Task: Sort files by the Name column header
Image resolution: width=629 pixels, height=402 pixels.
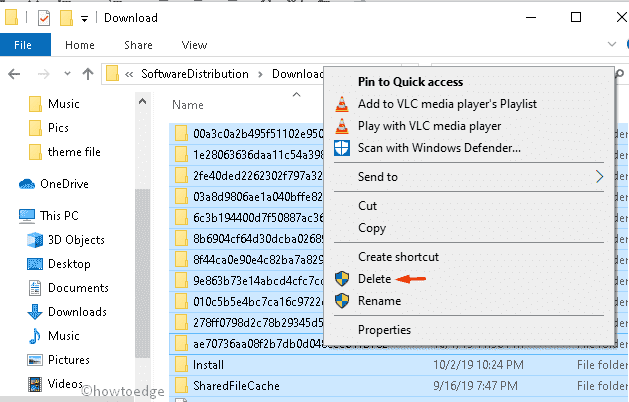Action: click(188, 104)
